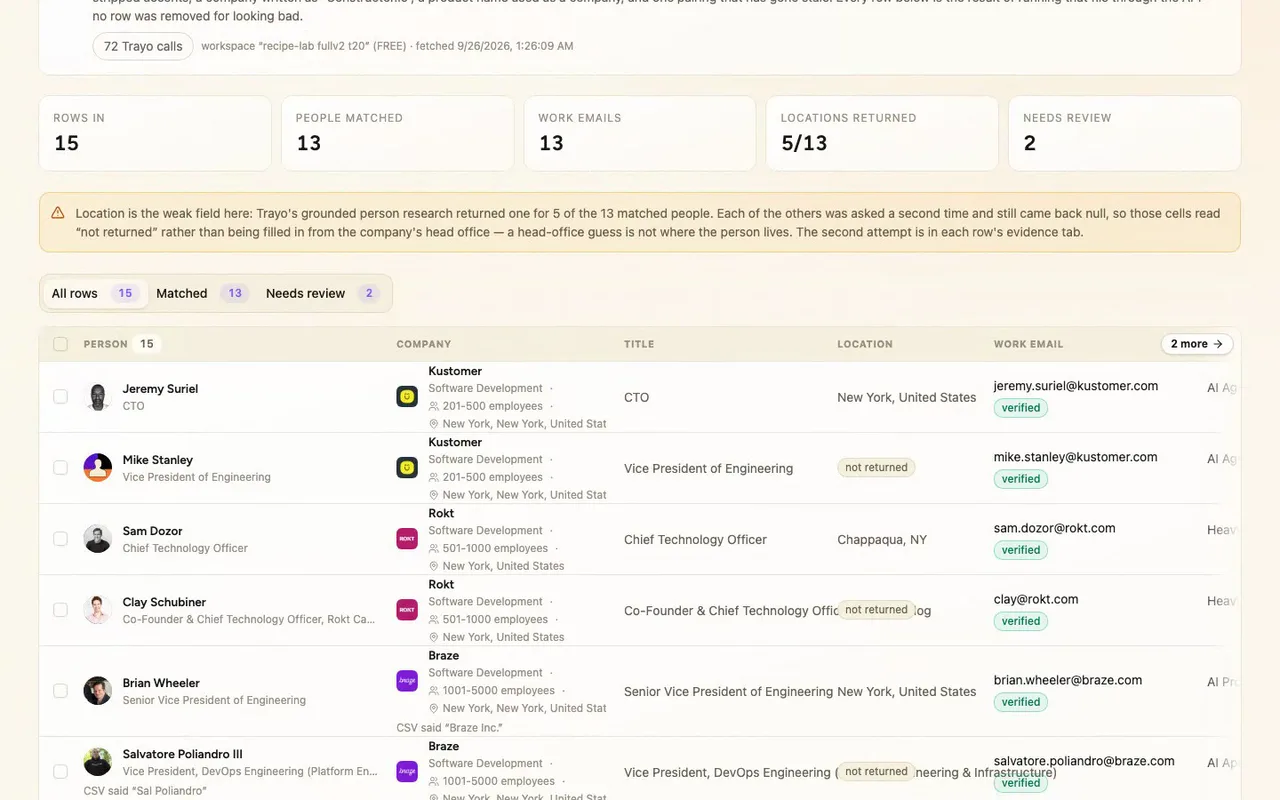Click the Braze logo in Brian Wheeler's row
1280x800 pixels.
(x=407, y=681)
